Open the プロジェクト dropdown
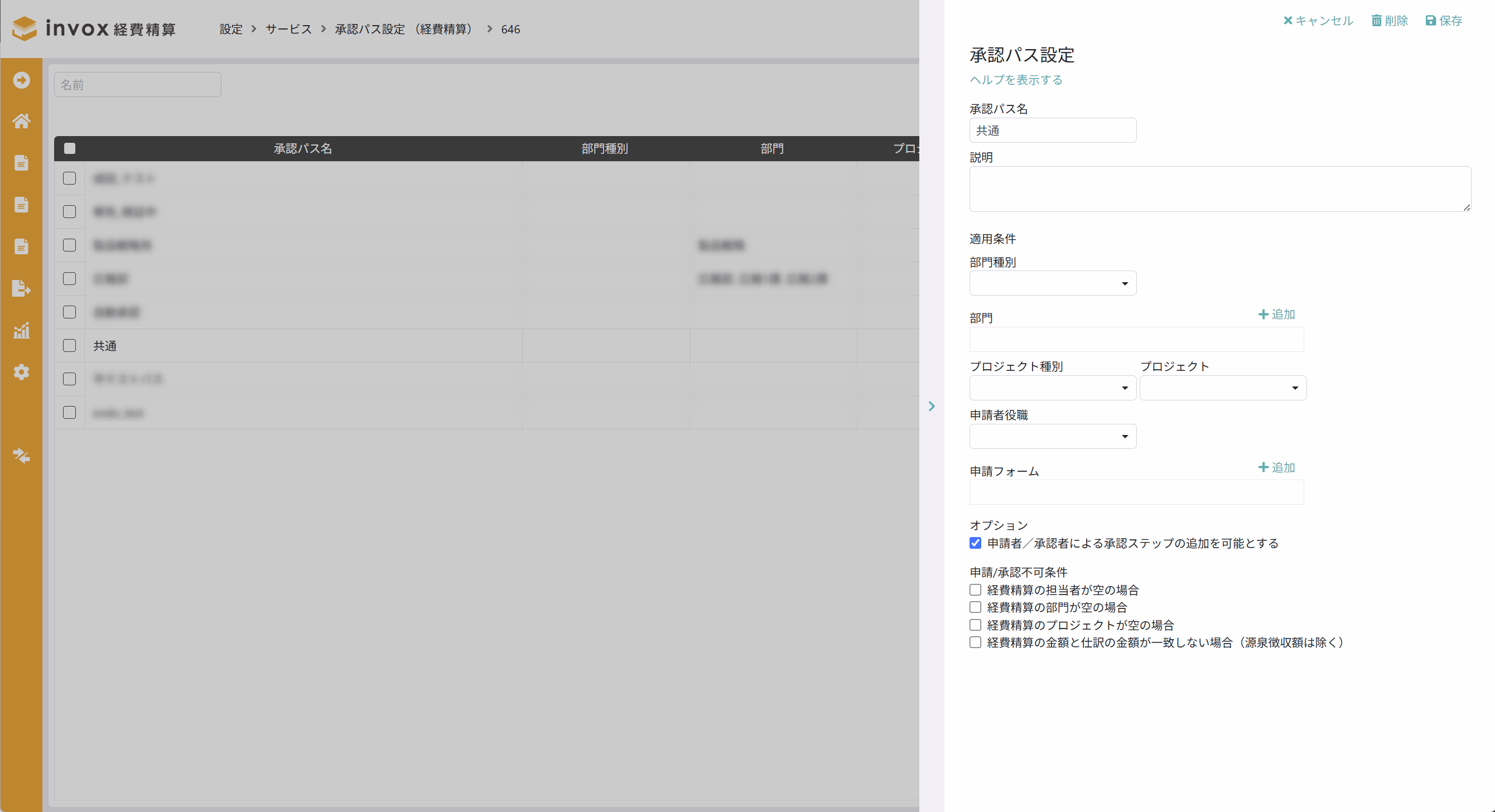The height and width of the screenshot is (812, 1495). coord(1223,388)
